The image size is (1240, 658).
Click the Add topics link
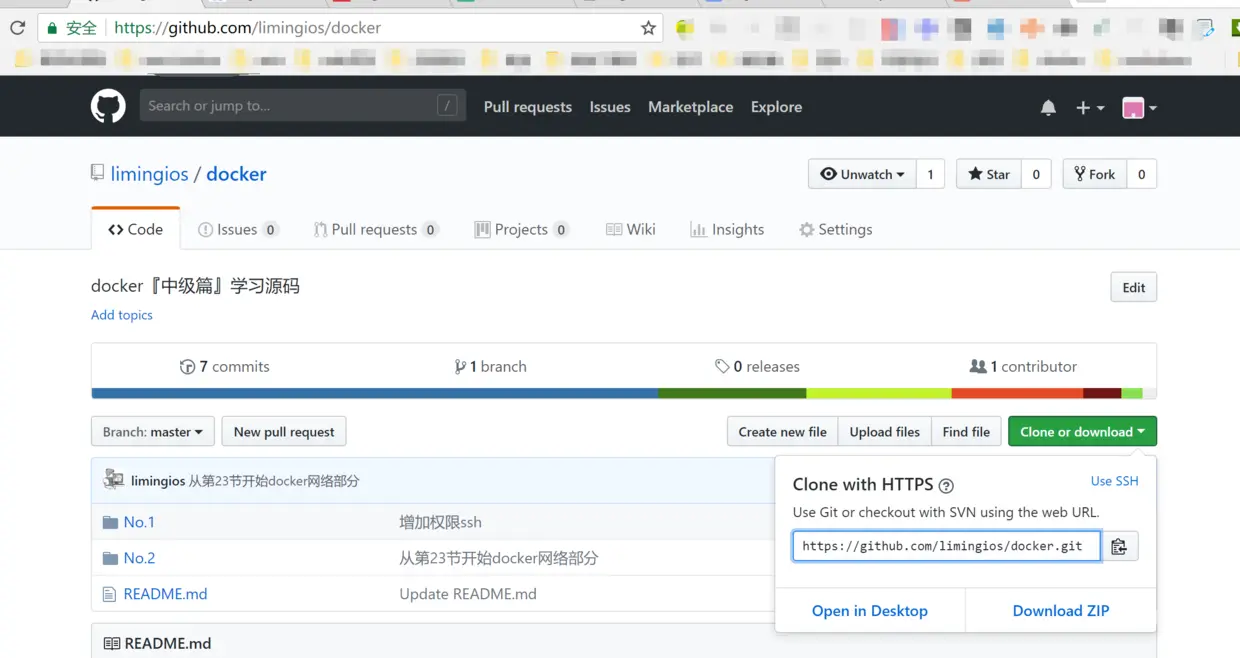(x=122, y=315)
